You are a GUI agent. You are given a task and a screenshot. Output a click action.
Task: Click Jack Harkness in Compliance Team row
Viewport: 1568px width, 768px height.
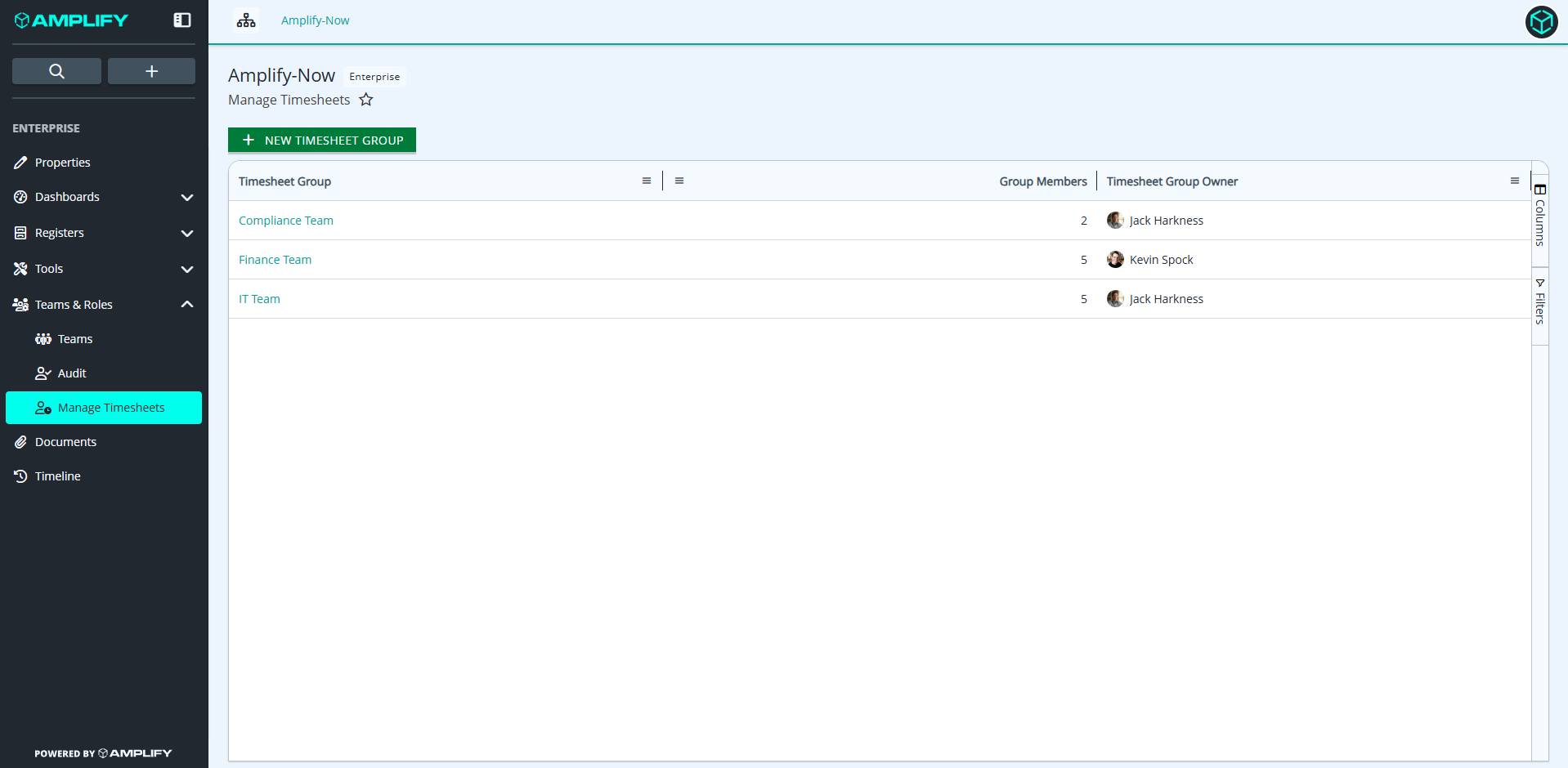point(1167,221)
